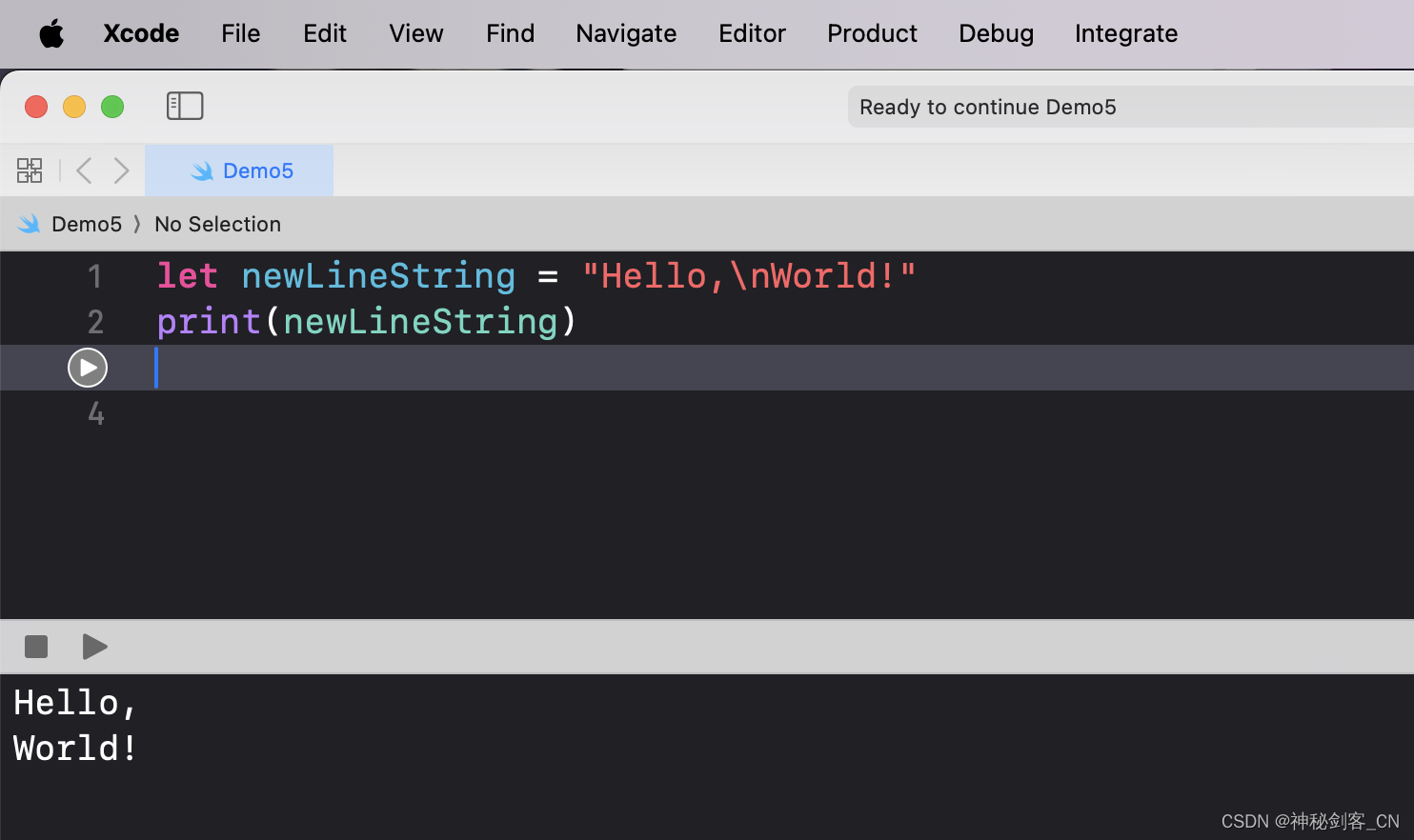This screenshot has width=1414, height=840.
Task: Click the Swift icon in jump bar
Action: tap(30, 224)
